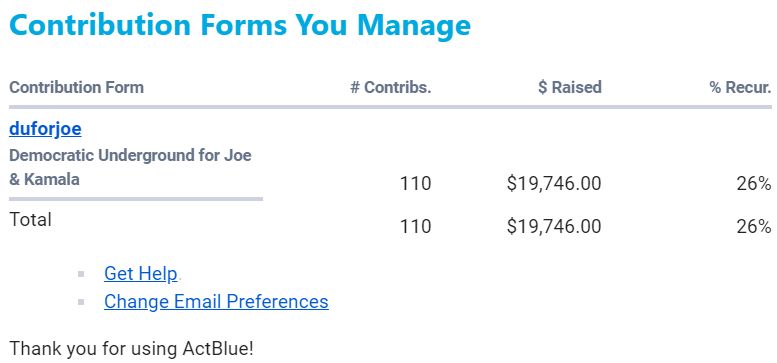This screenshot has width=777, height=363.
Task: Click the Contribution Form column header
Action: pyautogui.click(x=76, y=87)
